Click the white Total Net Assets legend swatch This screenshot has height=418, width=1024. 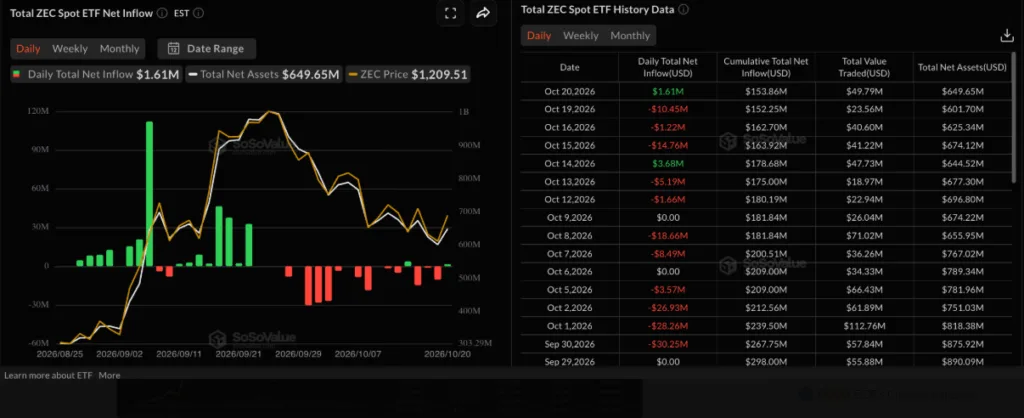click(193, 74)
